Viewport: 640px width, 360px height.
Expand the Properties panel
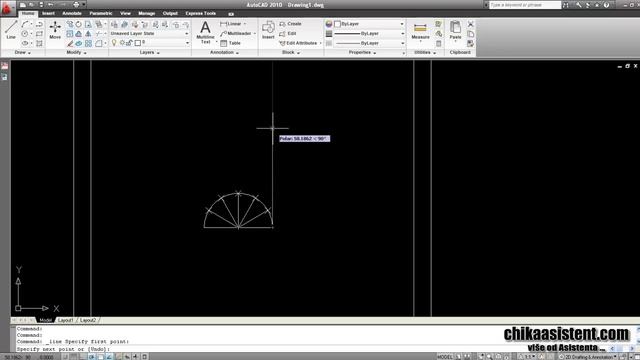coord(362,53)
